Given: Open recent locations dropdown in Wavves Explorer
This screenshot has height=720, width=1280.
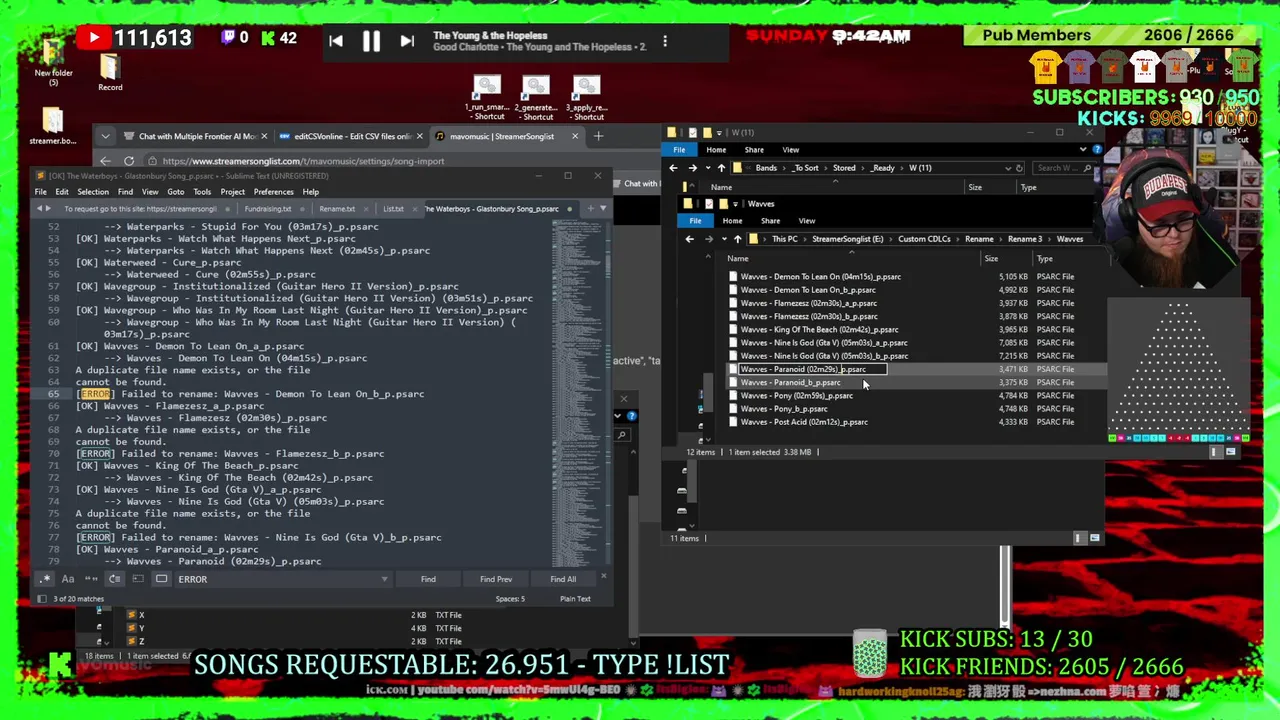Looking at the screenshot, I should pyautogui.click(x=723, y=239).
